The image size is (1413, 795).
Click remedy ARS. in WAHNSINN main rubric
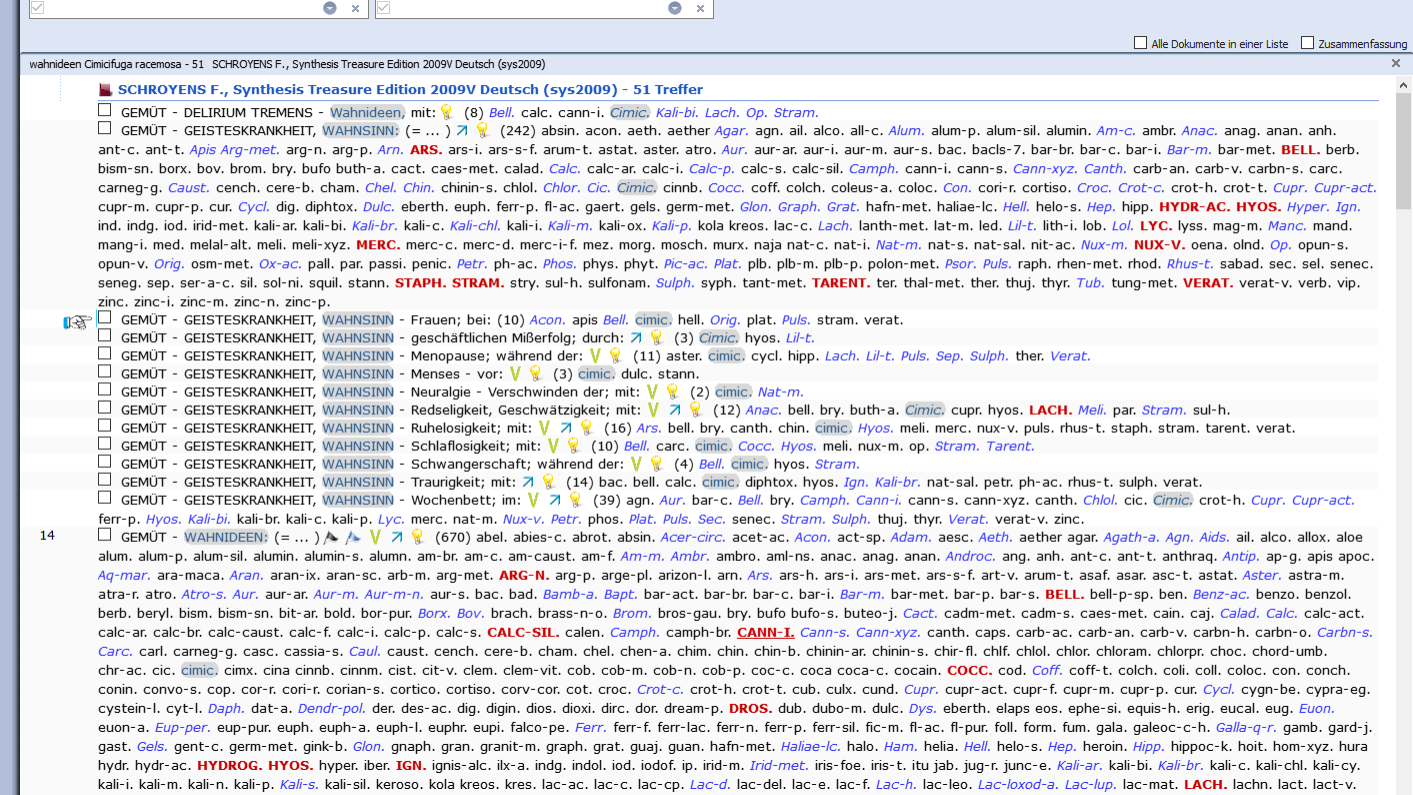point(426,149)
